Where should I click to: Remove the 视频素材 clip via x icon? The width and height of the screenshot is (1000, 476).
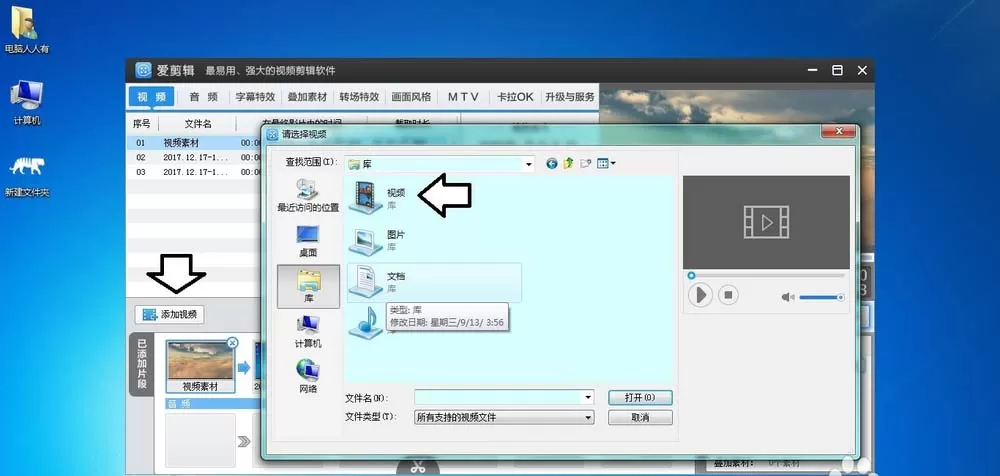232,343
